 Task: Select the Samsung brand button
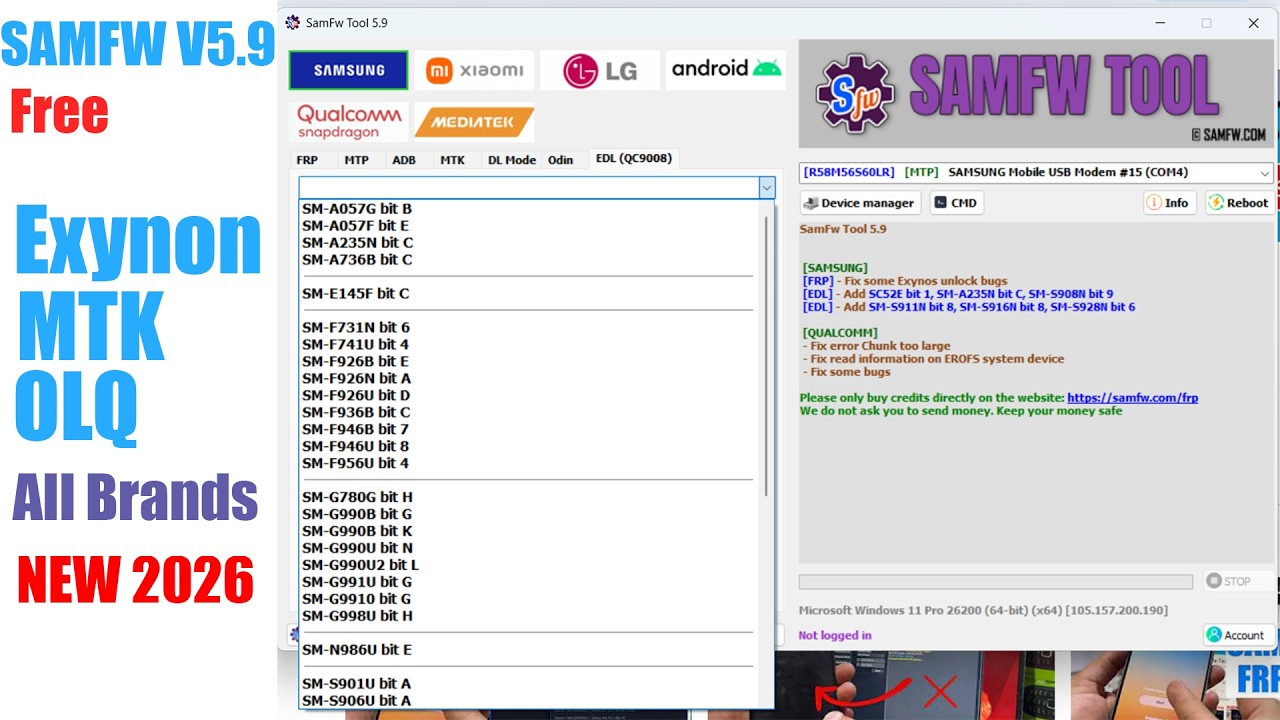348,70
